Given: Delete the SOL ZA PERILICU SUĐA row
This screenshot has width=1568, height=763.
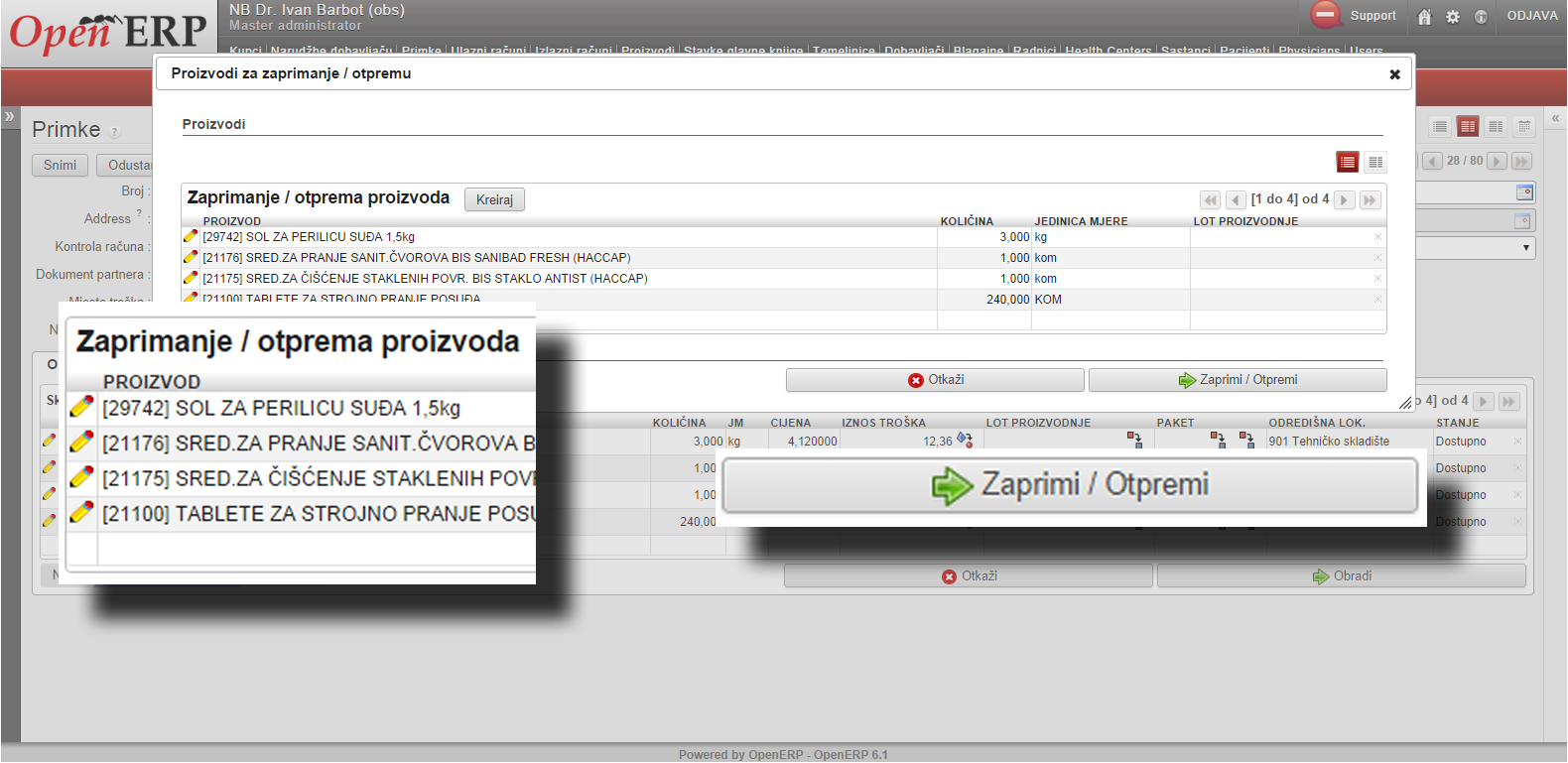Looking at the screenshot, I should [1377, 237].
